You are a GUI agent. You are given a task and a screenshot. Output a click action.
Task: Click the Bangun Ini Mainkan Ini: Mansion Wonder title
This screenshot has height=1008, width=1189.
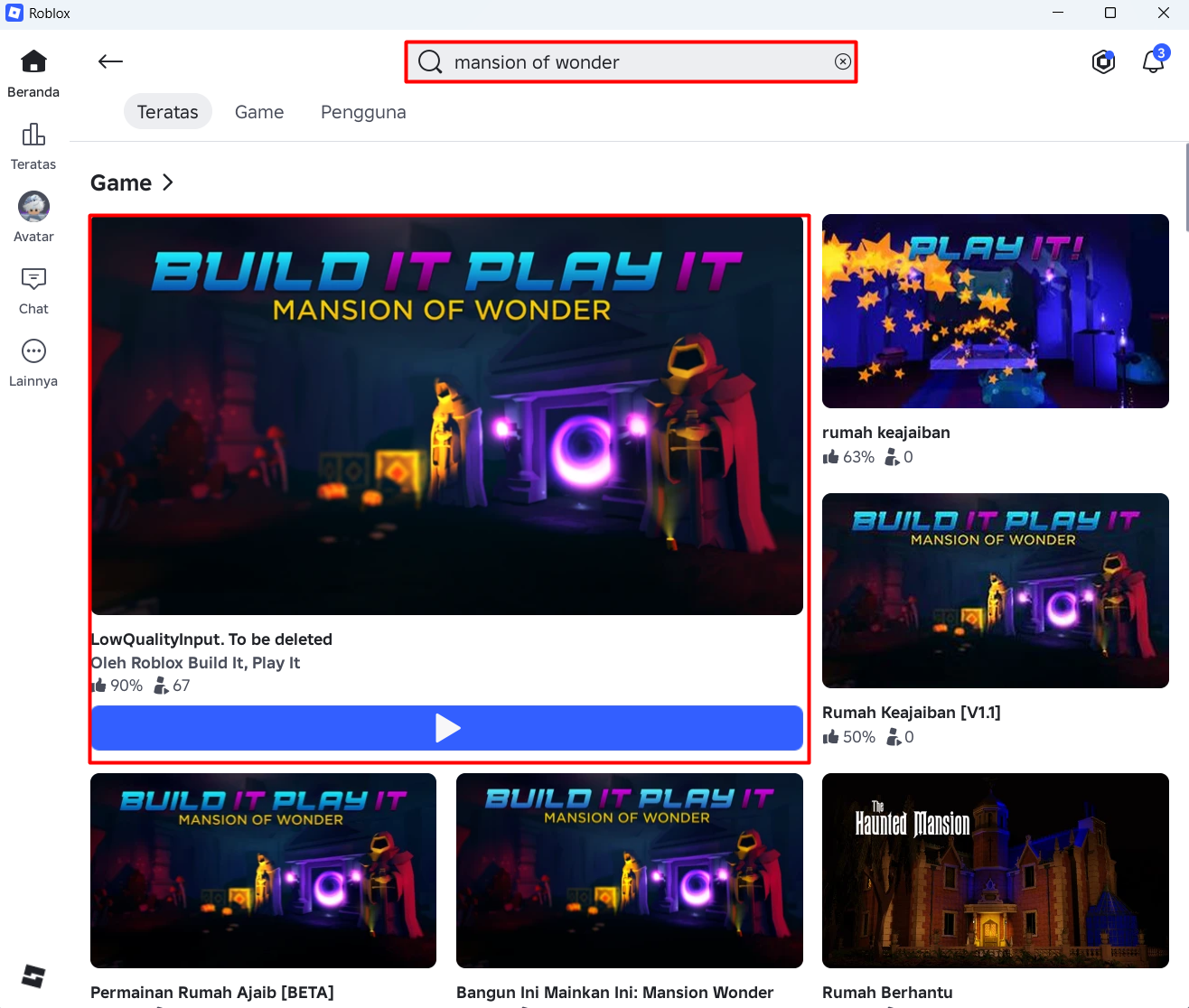615,993
